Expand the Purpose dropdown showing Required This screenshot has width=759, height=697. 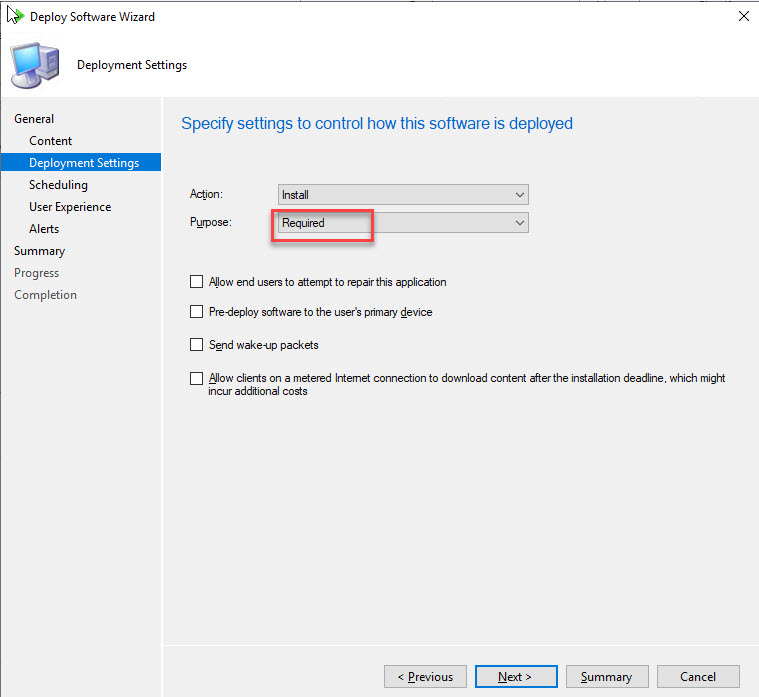click(403, 223)
